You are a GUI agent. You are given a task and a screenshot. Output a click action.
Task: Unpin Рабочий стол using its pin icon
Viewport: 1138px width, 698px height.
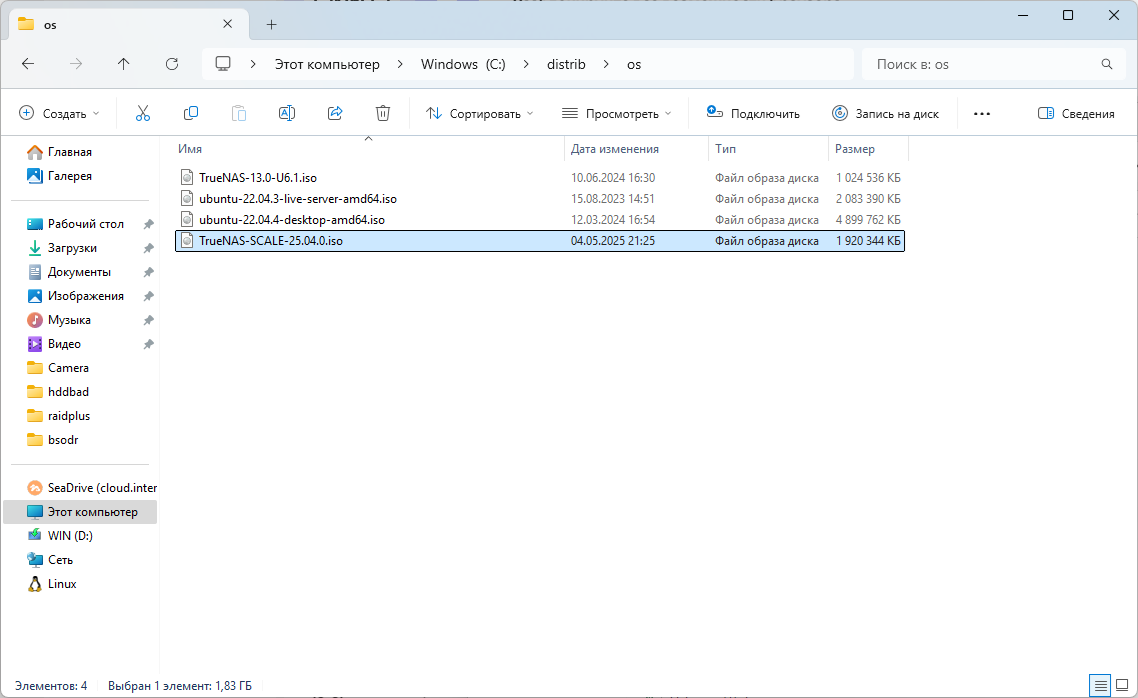pyautogui.click(x=149, y=224)
